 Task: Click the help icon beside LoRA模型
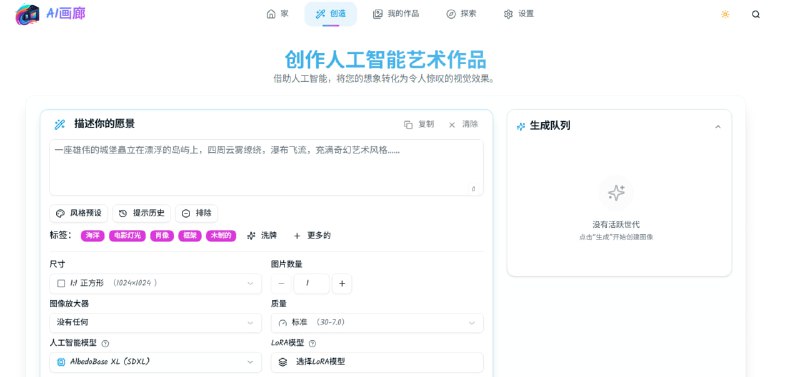(x=312, y=343)
